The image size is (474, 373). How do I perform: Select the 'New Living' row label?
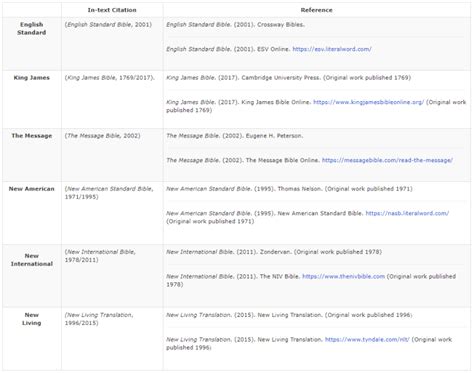coord(32,319)
